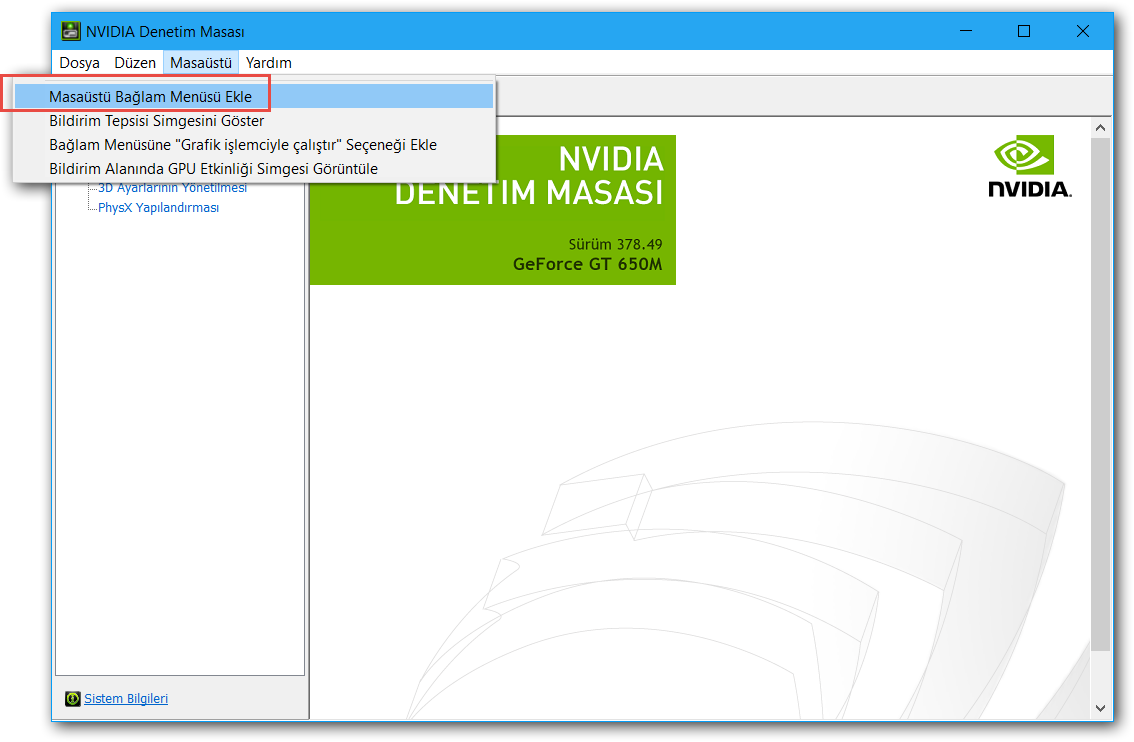This screenshot has height=742, width=1134.
Task: Click the Sürüm 378.49 text
Action: pyautogui.click(x=615, y=244)
